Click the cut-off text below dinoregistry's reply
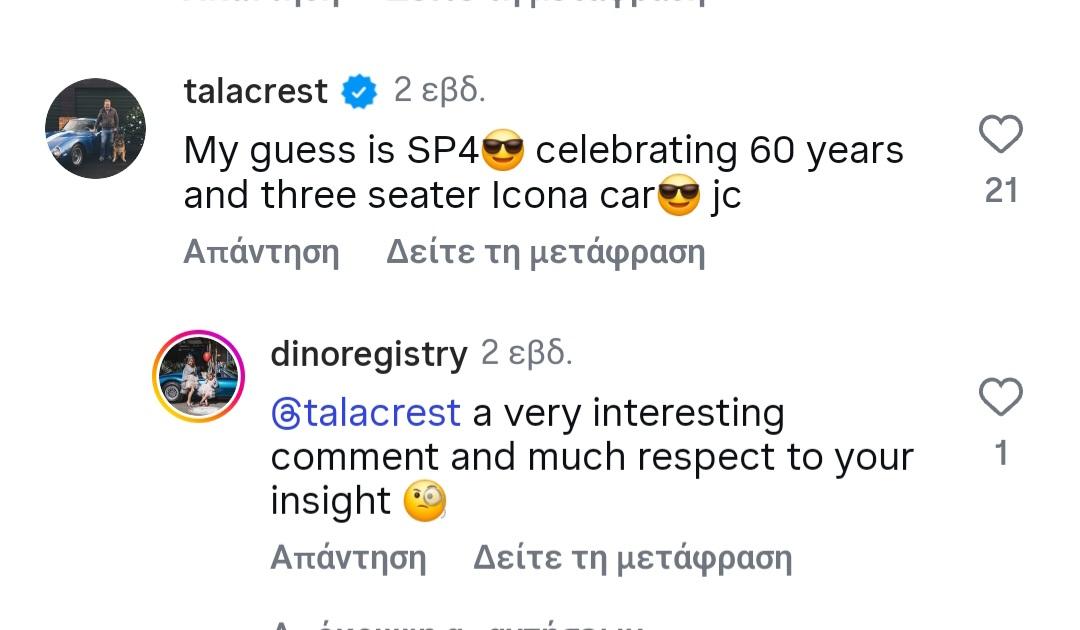This screenshot has height=630, width=1080. pyautogui.click(x=460, y=622)
